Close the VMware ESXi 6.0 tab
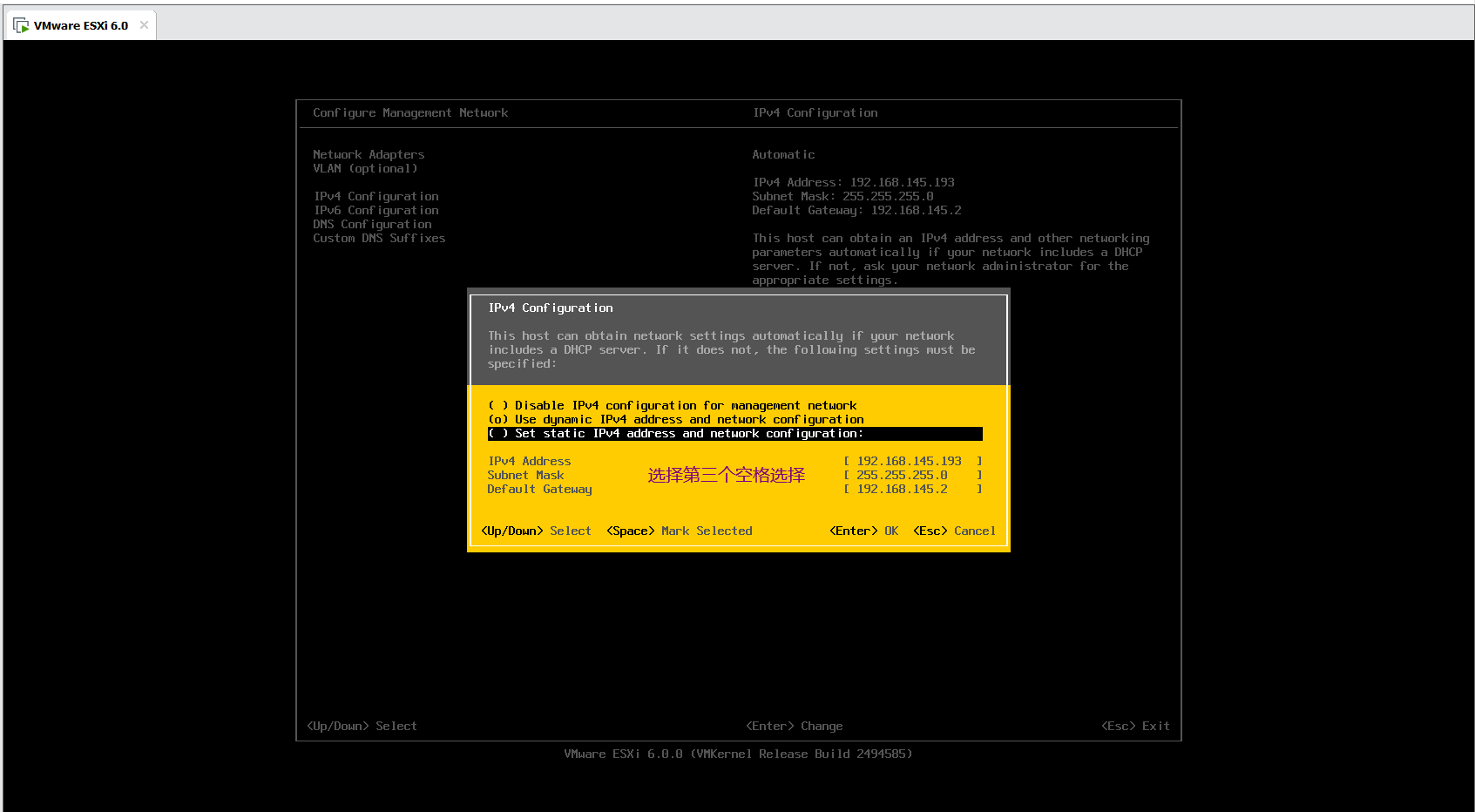 click(144, 25)
